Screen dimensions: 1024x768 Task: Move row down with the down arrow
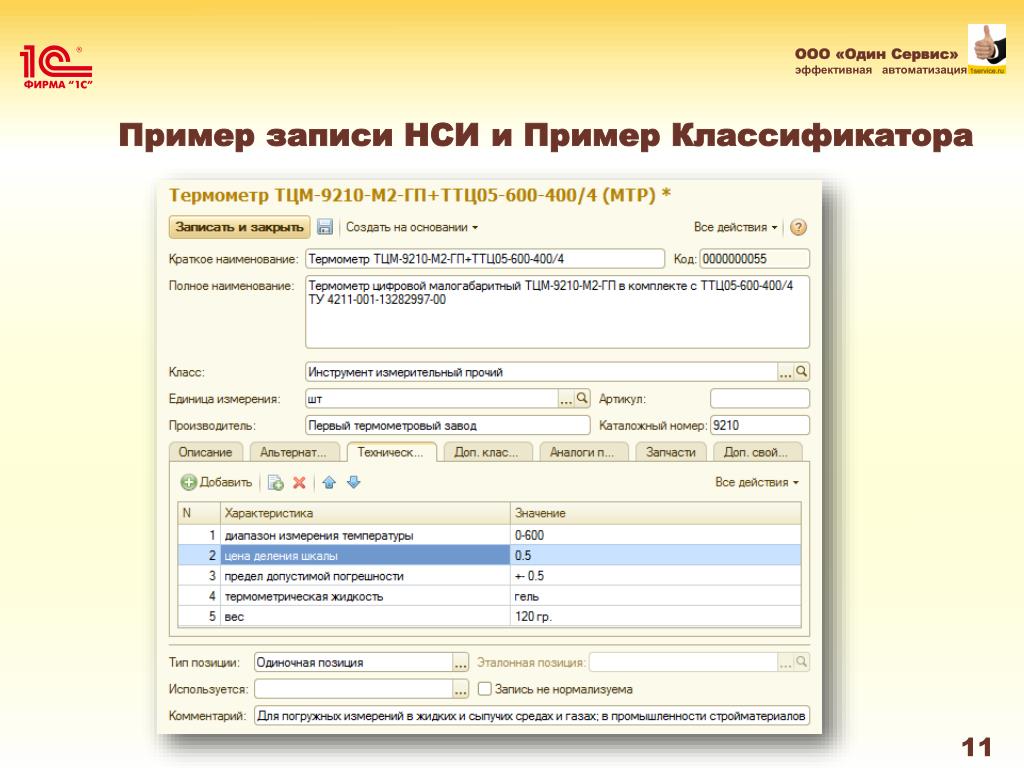coord(353,483)
